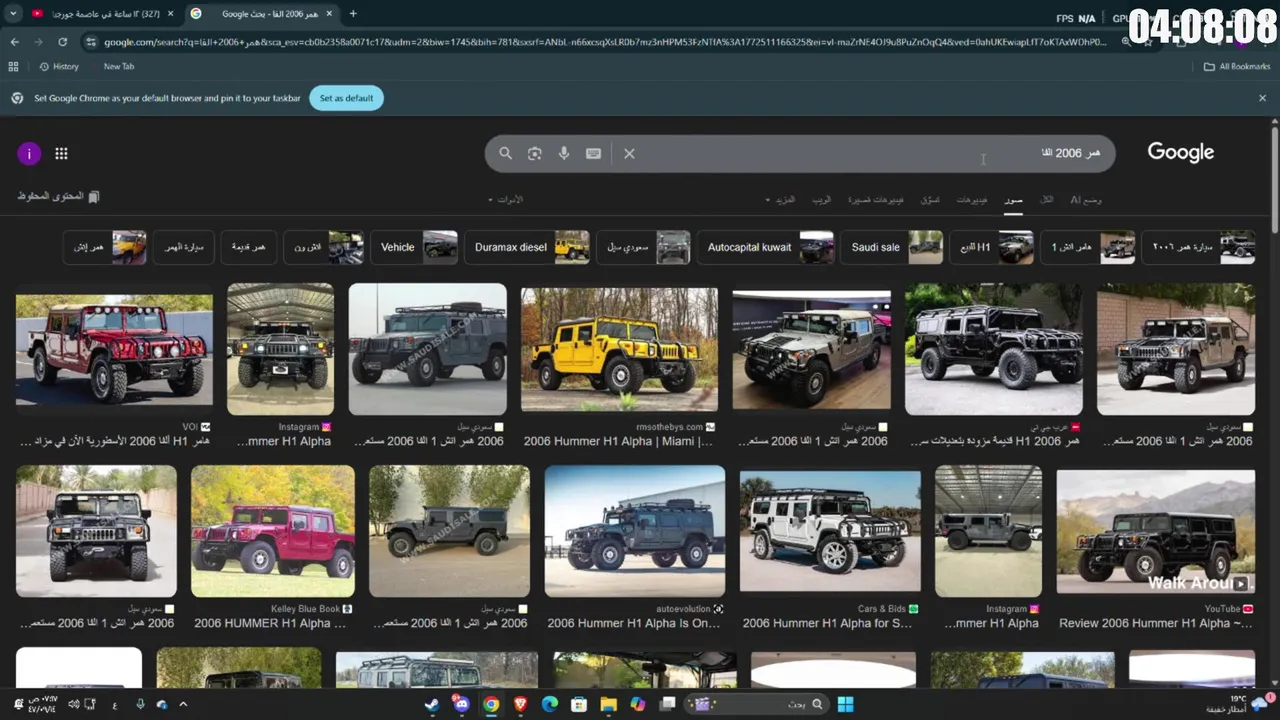The image size is (1280, 720).
Task: Open Microsoft Edge from taskbar
Action: pos(549,704)
